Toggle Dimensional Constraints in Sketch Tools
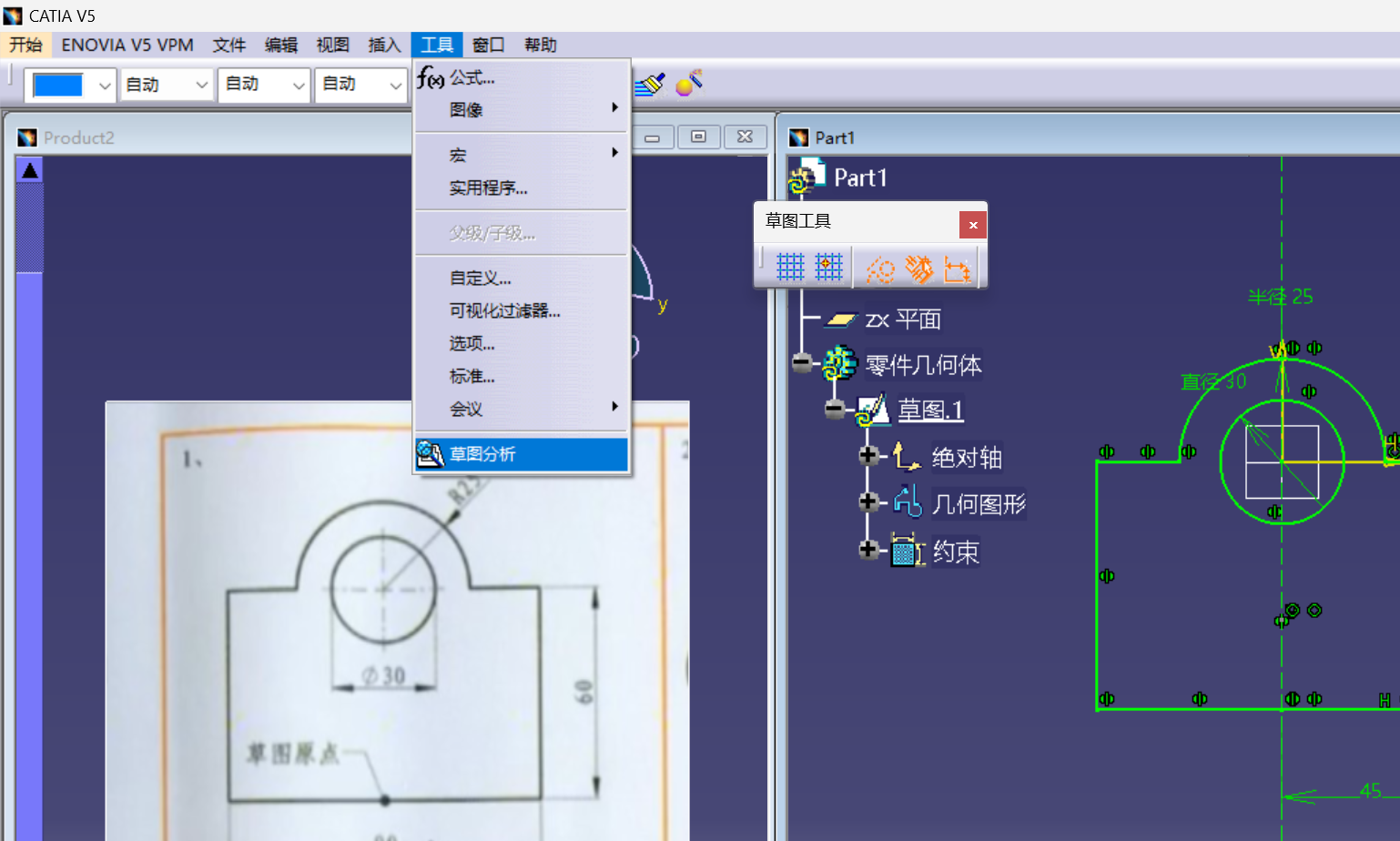The height and width of the screenshot is (841, 1400). (x=958, y=269)
